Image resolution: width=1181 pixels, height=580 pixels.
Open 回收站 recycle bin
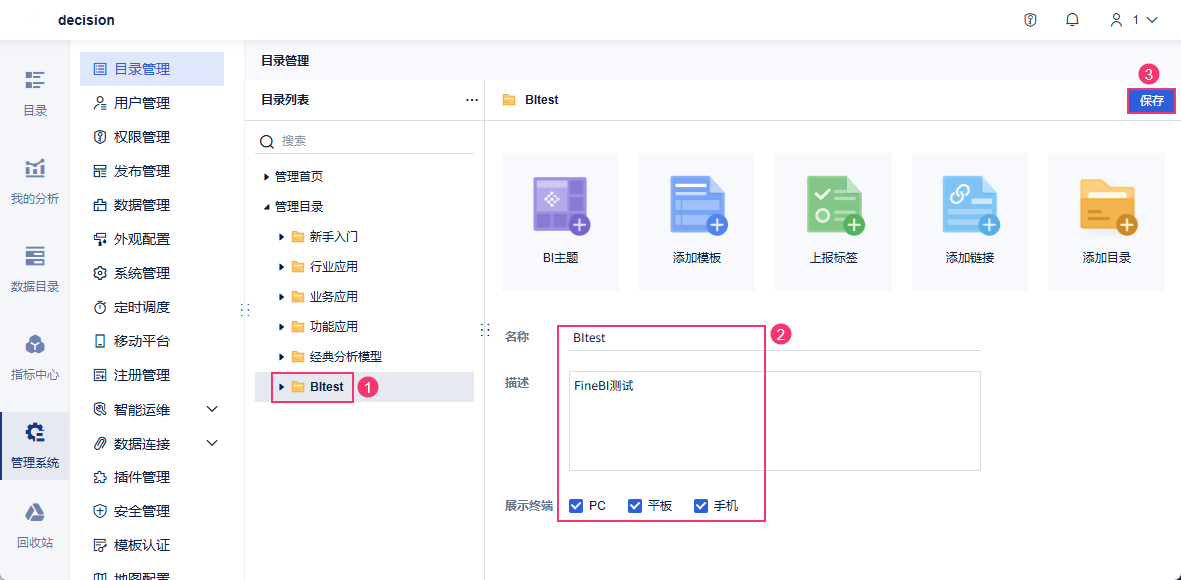tap(35, 526)
